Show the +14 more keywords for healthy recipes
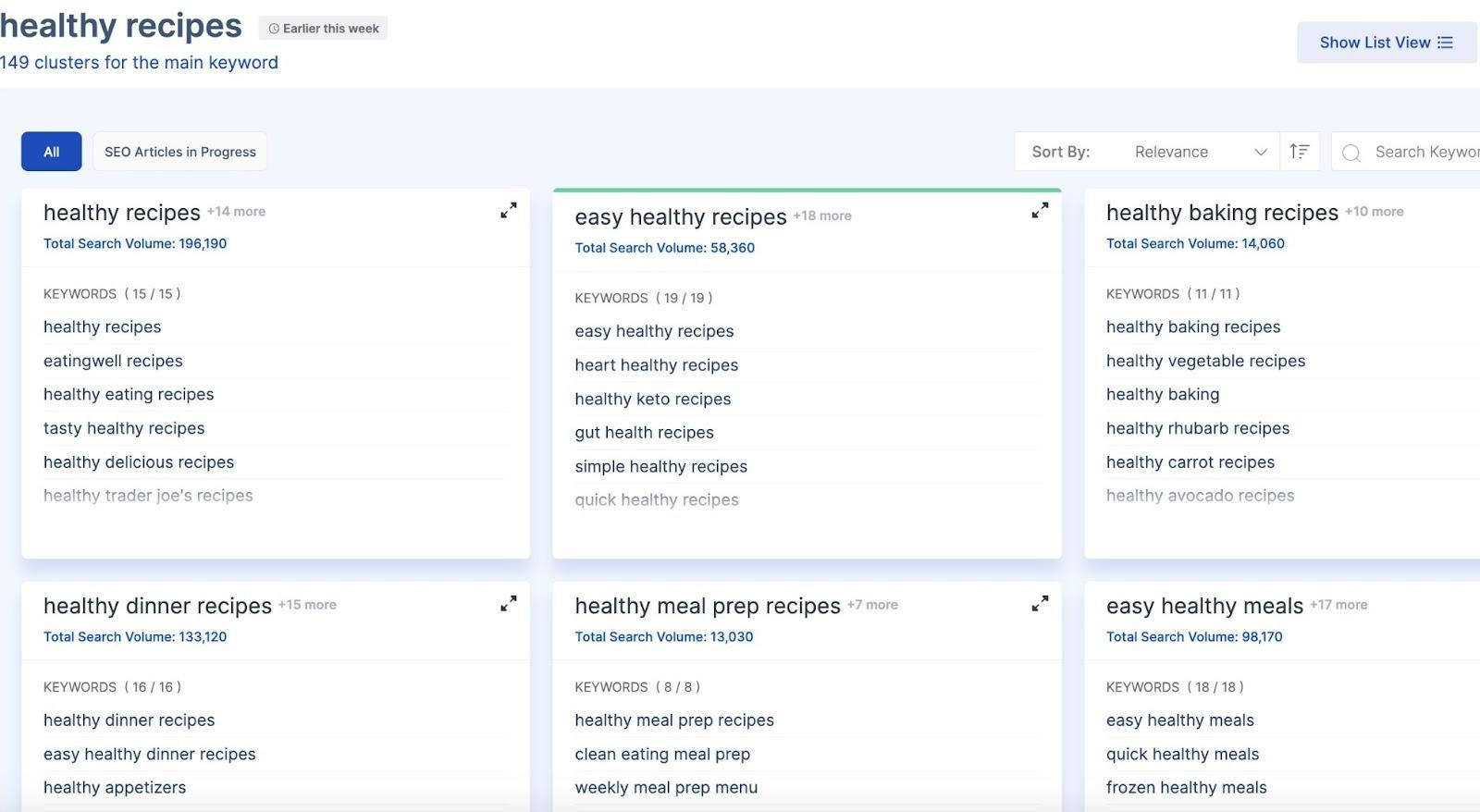The width and height of the screenshot is (1480, 812). point(236,212)
